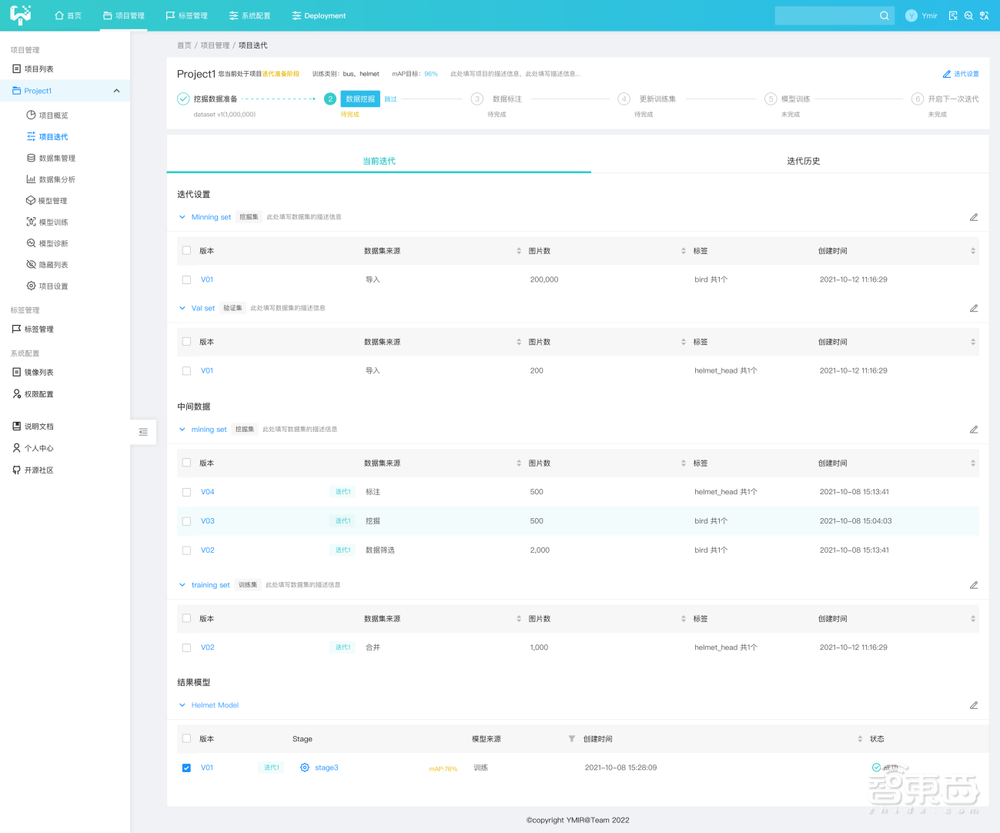The height and width of the screenshot is (833, 1000).
Task: Open the language switch icon in header
Action: pos(984,16)
